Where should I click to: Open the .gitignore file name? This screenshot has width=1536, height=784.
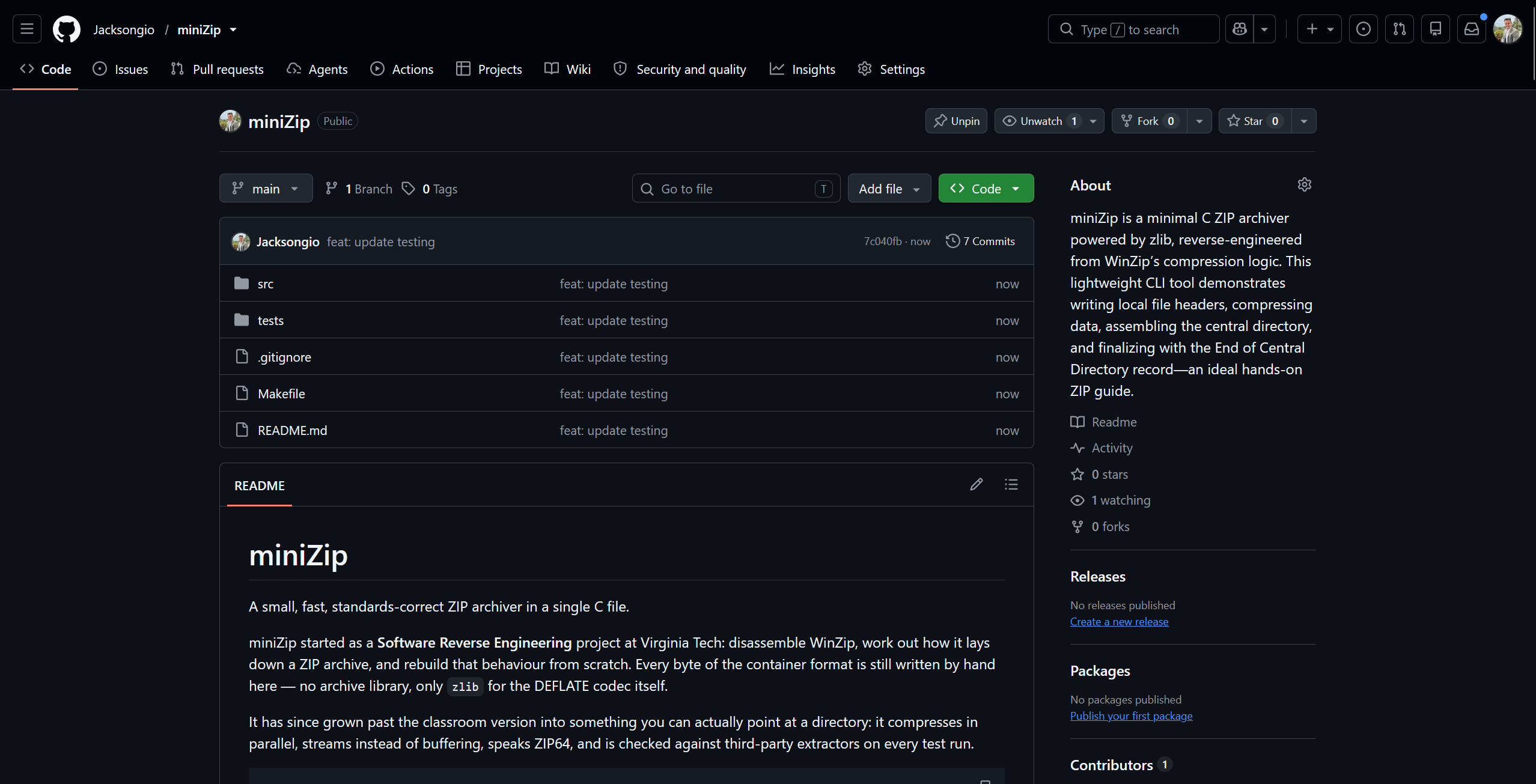[284, 357]
